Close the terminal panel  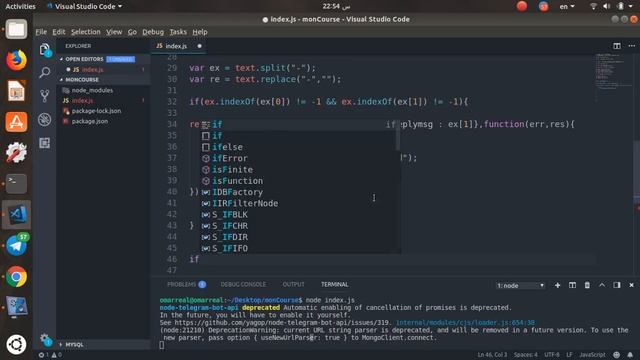pyautogui.click(x=631, y=285)
